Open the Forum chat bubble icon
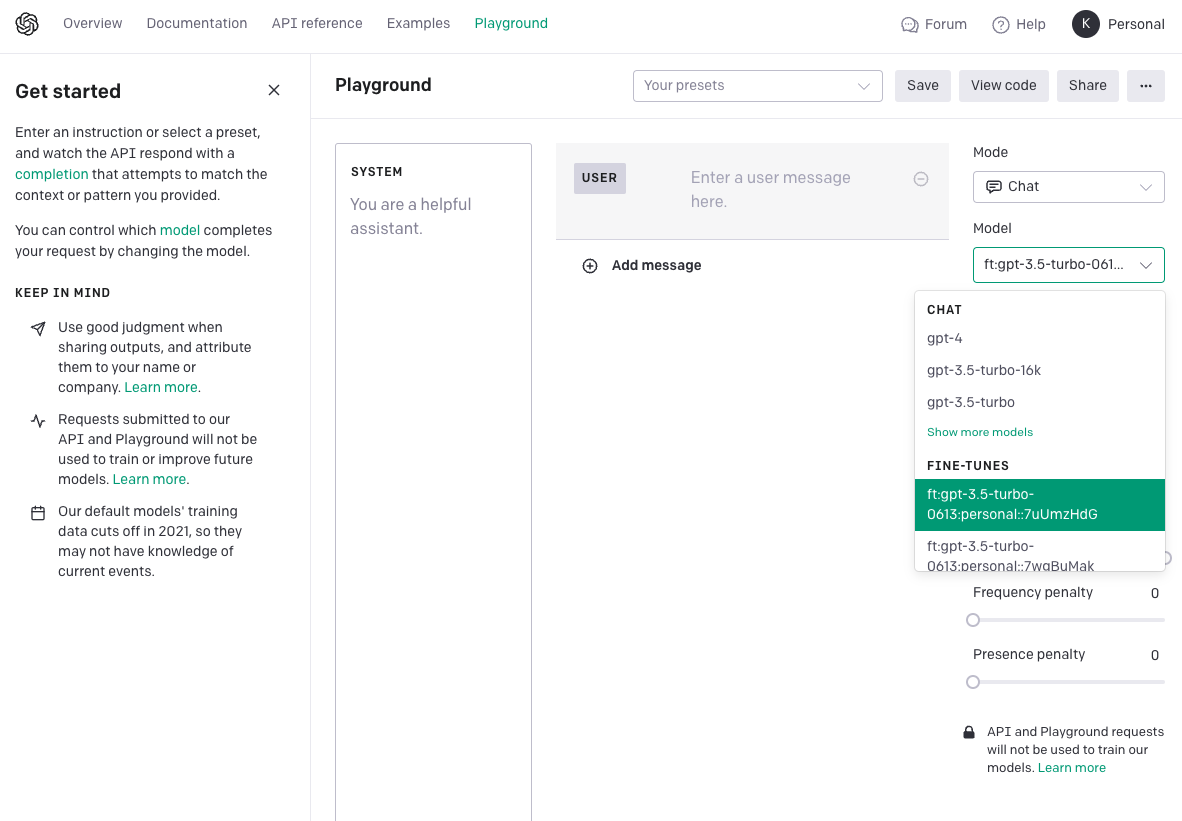This screenshot has height=821, width=1182. click(910, 25)
